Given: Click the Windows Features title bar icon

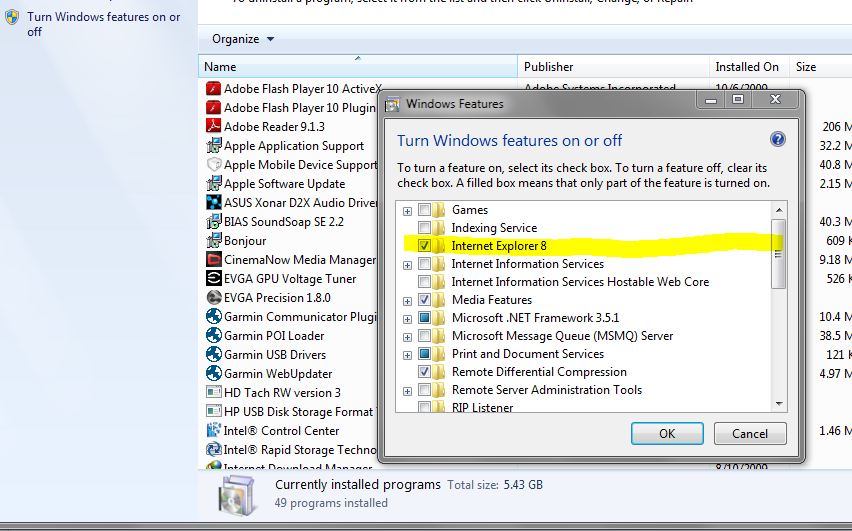Looking at the screenshot, I should [392, 104].
